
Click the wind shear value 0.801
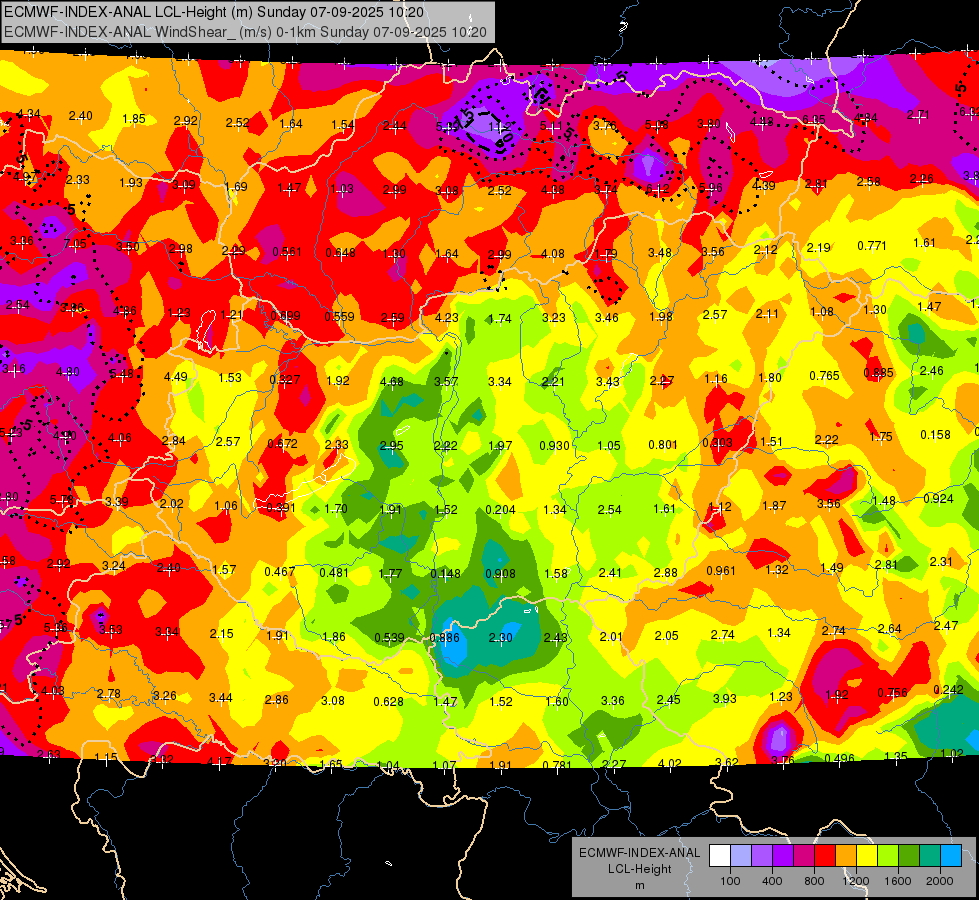(x=663, y=445)
